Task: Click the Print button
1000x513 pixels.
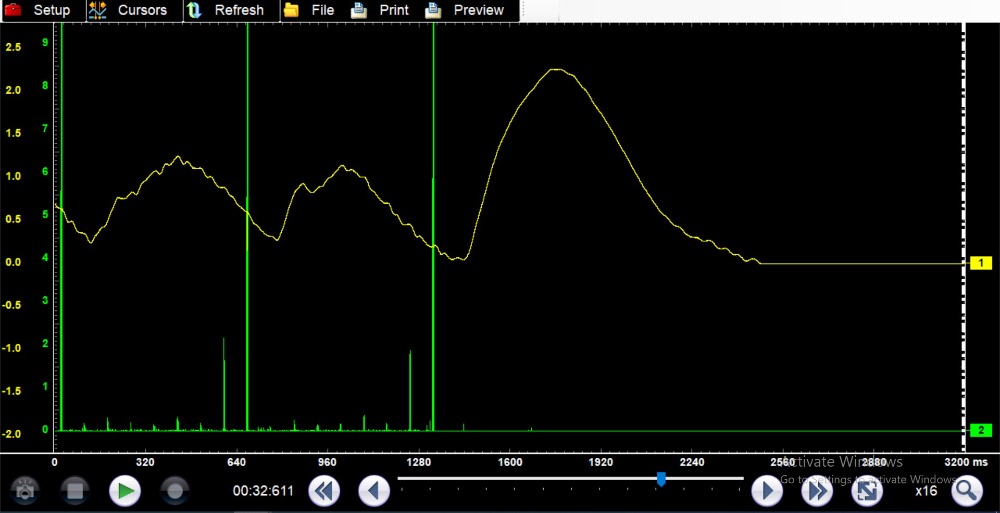Action: pos(380,10)
